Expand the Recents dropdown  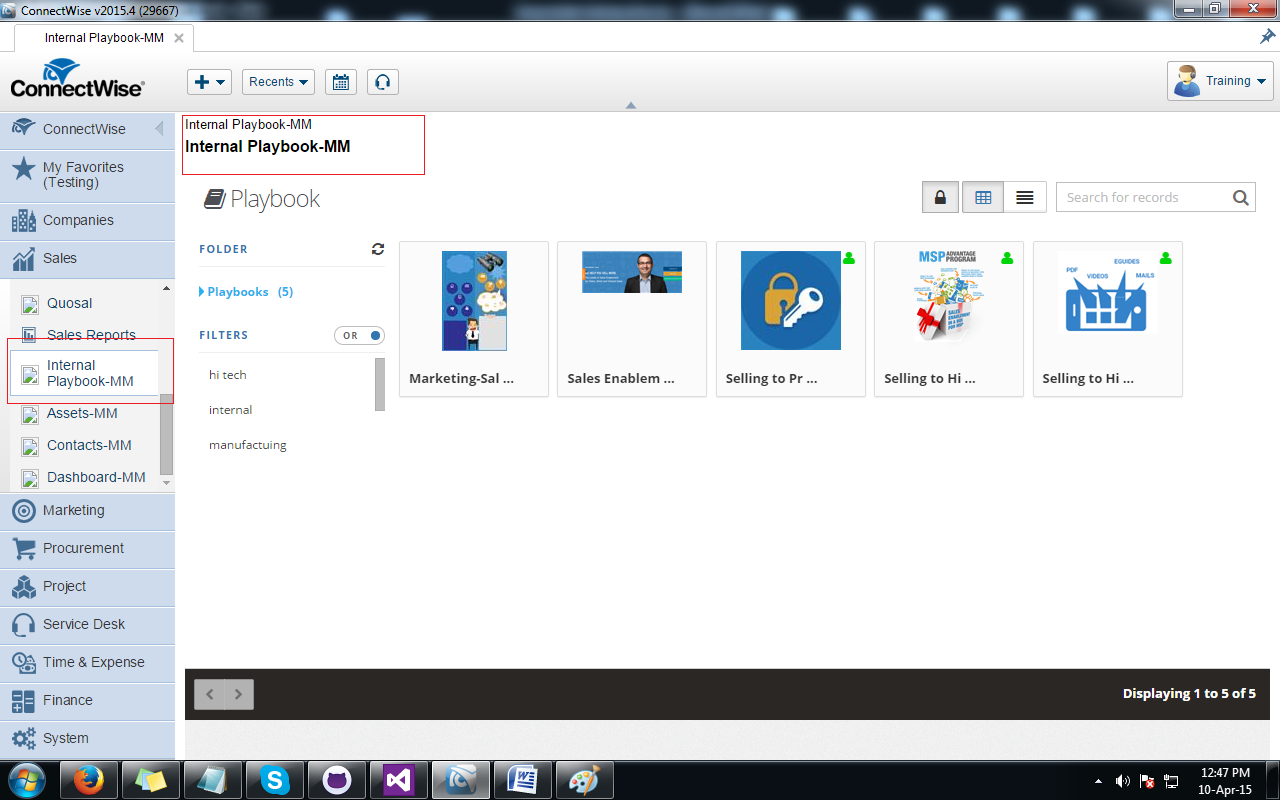(x=278, y=82)
